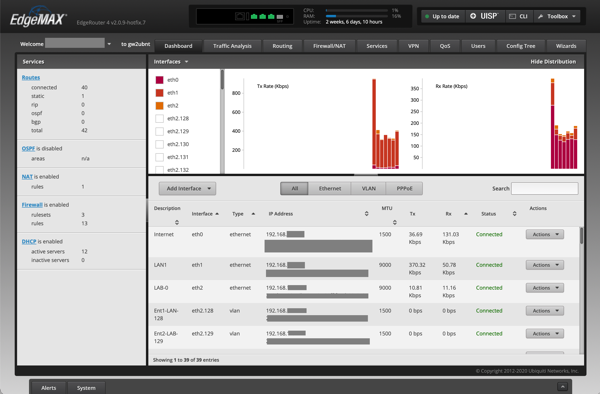This screenshot has width=600, height=394.
Task: Sort table by Interface column arrow
Action: [x=217, y=213]
